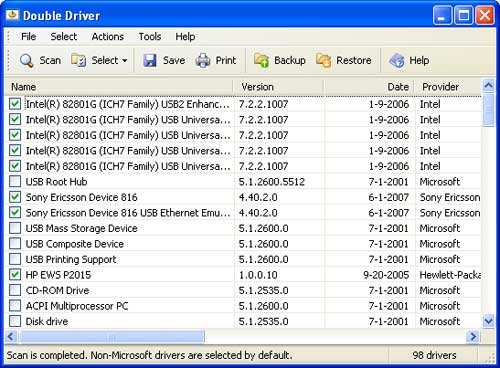Click the Help toolbar icon
Screen dimensions: 500x368
(x=397, y=60)
